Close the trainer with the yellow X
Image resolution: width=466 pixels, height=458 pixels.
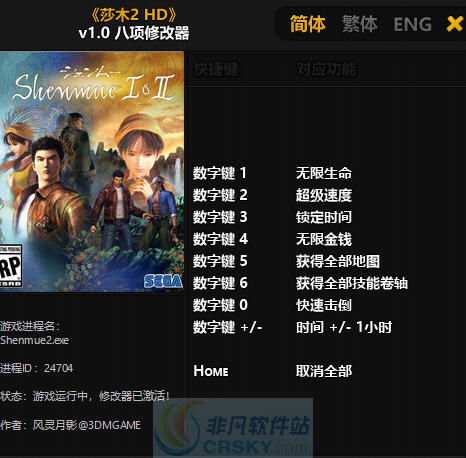[x=455, y=24]
